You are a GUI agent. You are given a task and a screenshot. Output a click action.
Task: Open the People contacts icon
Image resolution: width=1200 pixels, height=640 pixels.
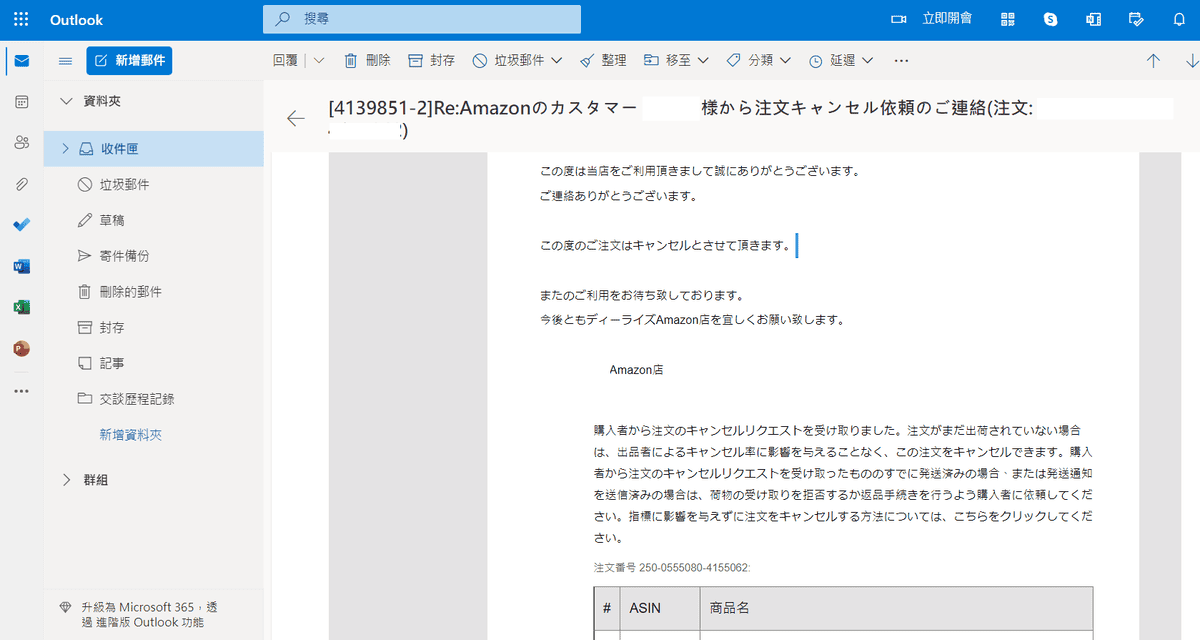21,143
